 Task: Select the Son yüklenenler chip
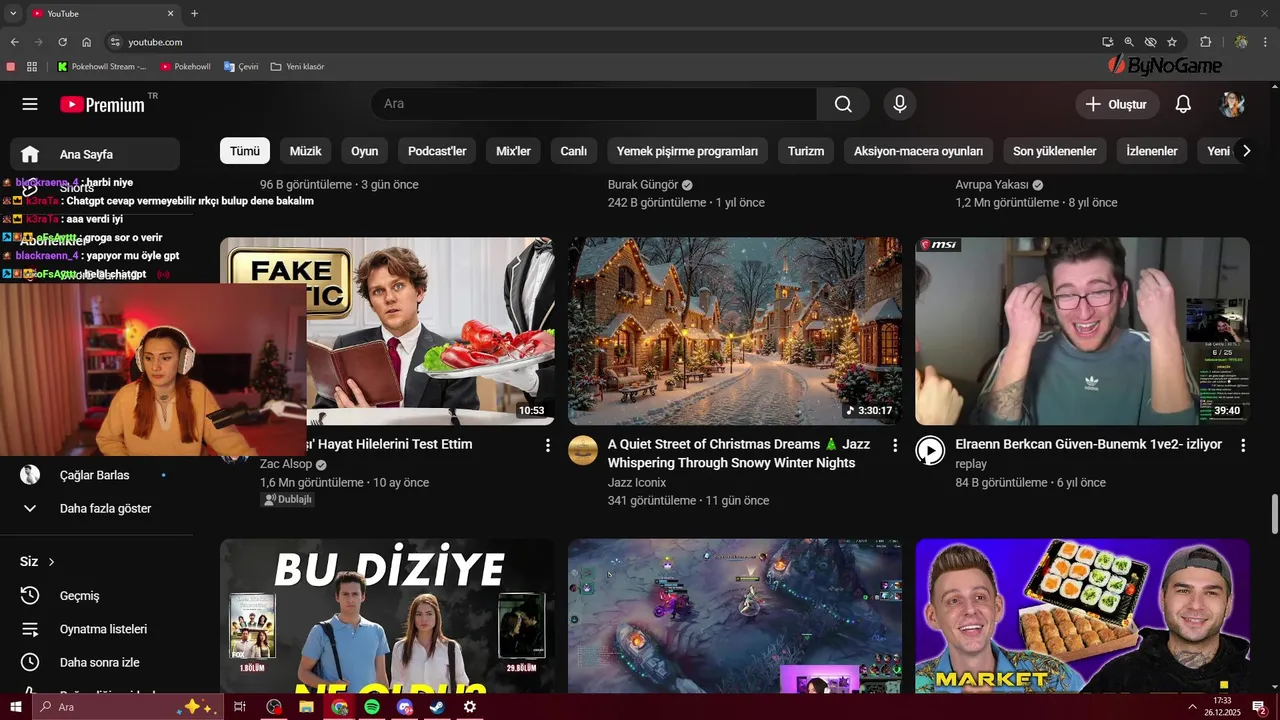point(1055,151)
